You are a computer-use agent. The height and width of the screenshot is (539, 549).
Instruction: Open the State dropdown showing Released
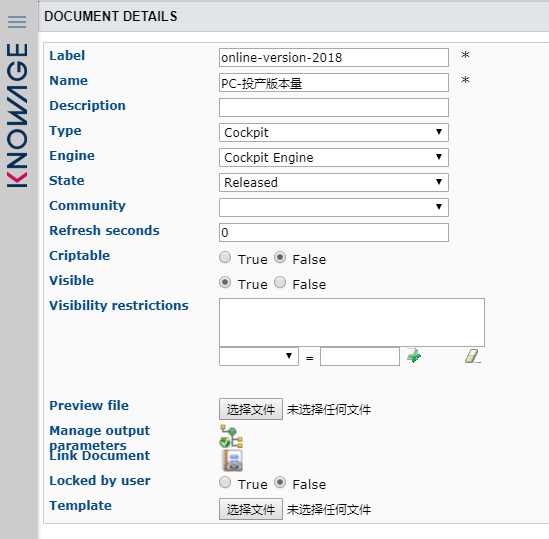334,182
